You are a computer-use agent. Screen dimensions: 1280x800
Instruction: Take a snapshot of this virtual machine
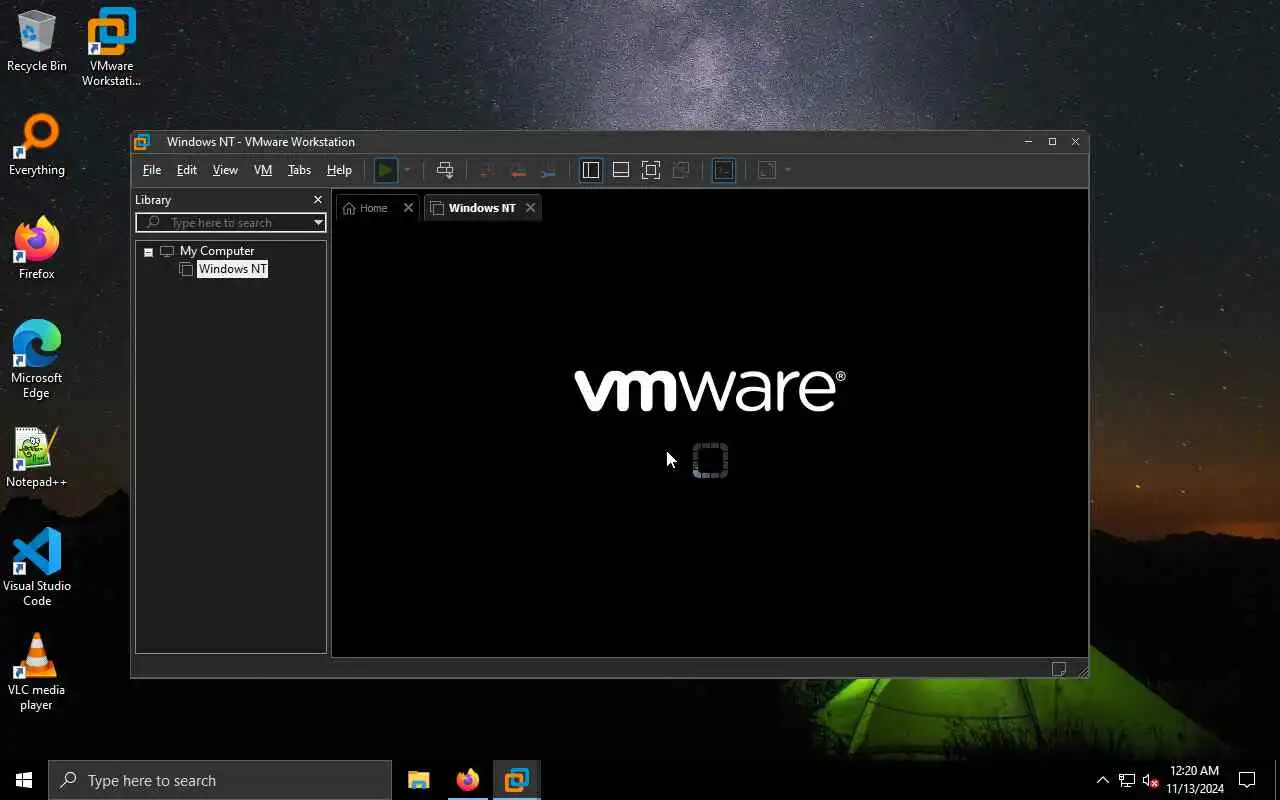[x=487, y=170]
